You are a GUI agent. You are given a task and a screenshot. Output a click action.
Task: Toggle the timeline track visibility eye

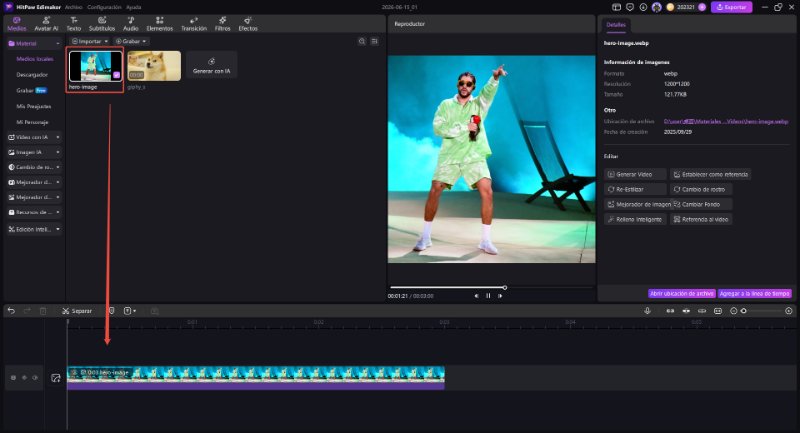click(x=35, y=378)
